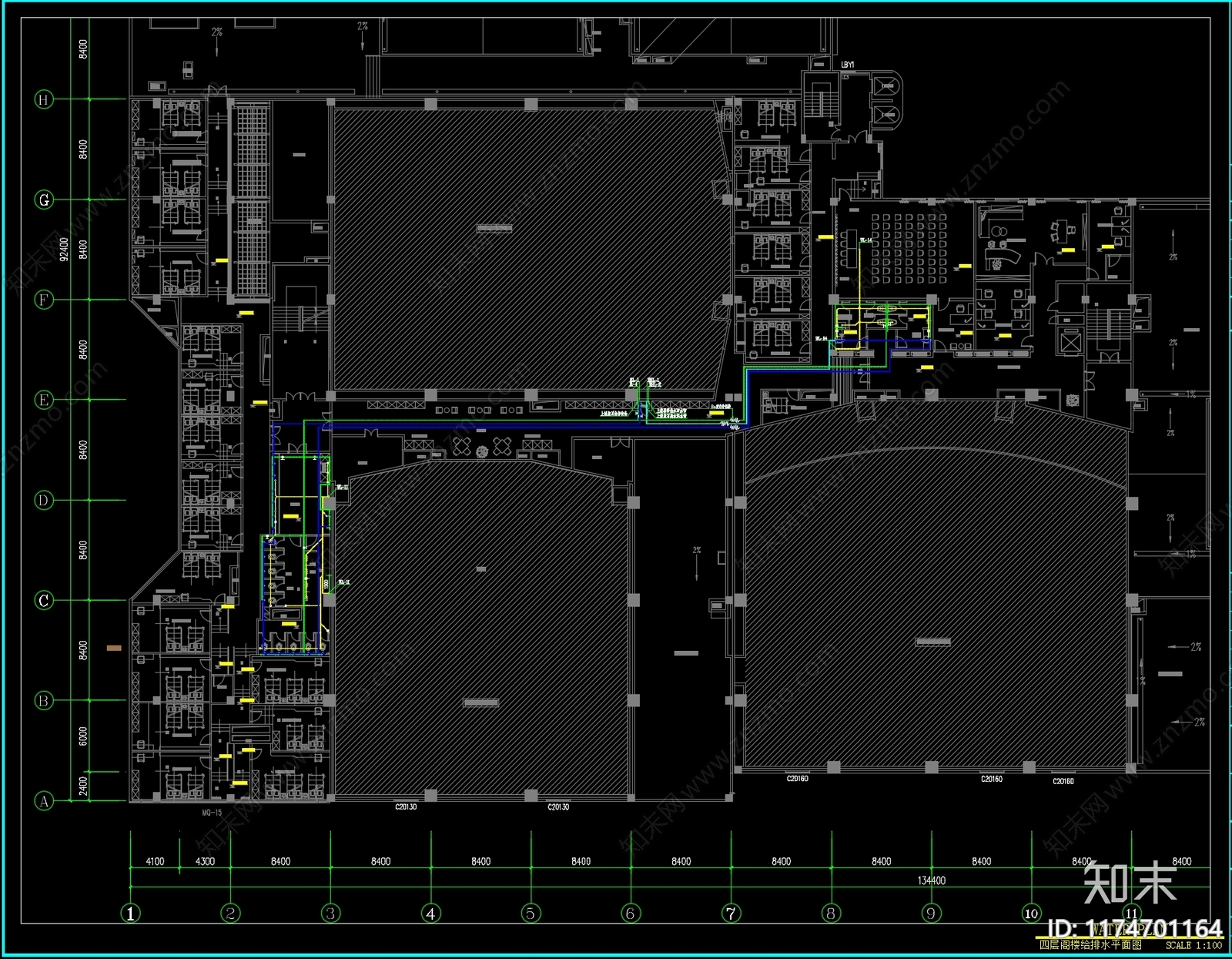Click column grid bubble 10
The width and height of the screenshot is (1232, 959).
coord(1032,914)
